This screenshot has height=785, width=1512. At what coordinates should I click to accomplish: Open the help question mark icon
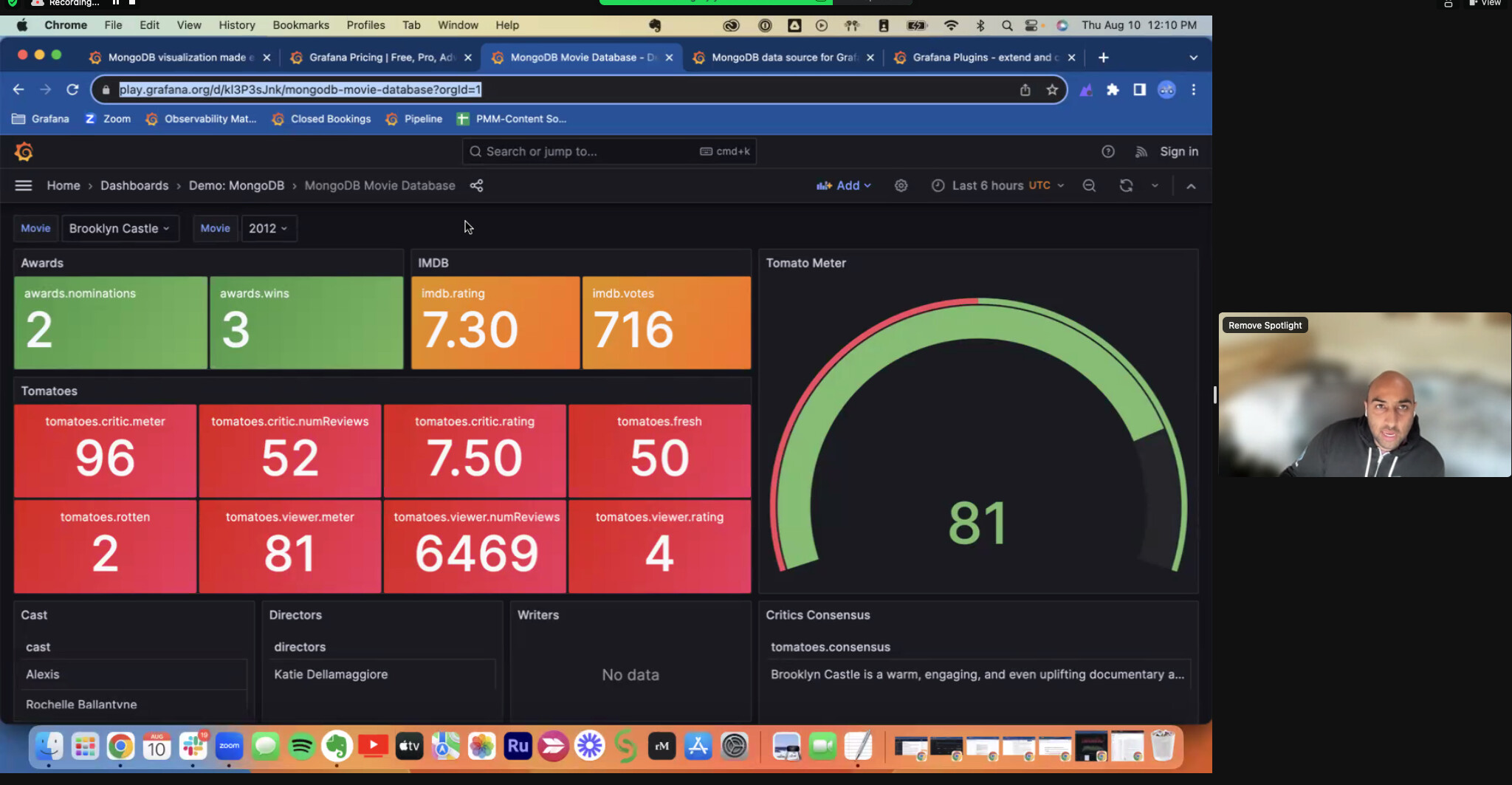[1107, 151]
